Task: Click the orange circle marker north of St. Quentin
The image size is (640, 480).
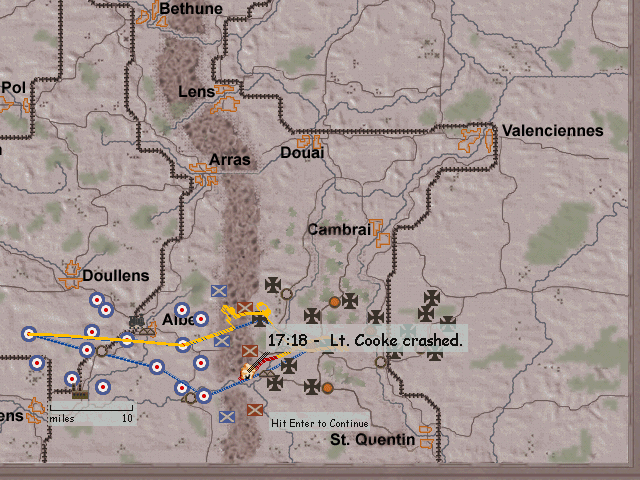Action: coord(327,387)
